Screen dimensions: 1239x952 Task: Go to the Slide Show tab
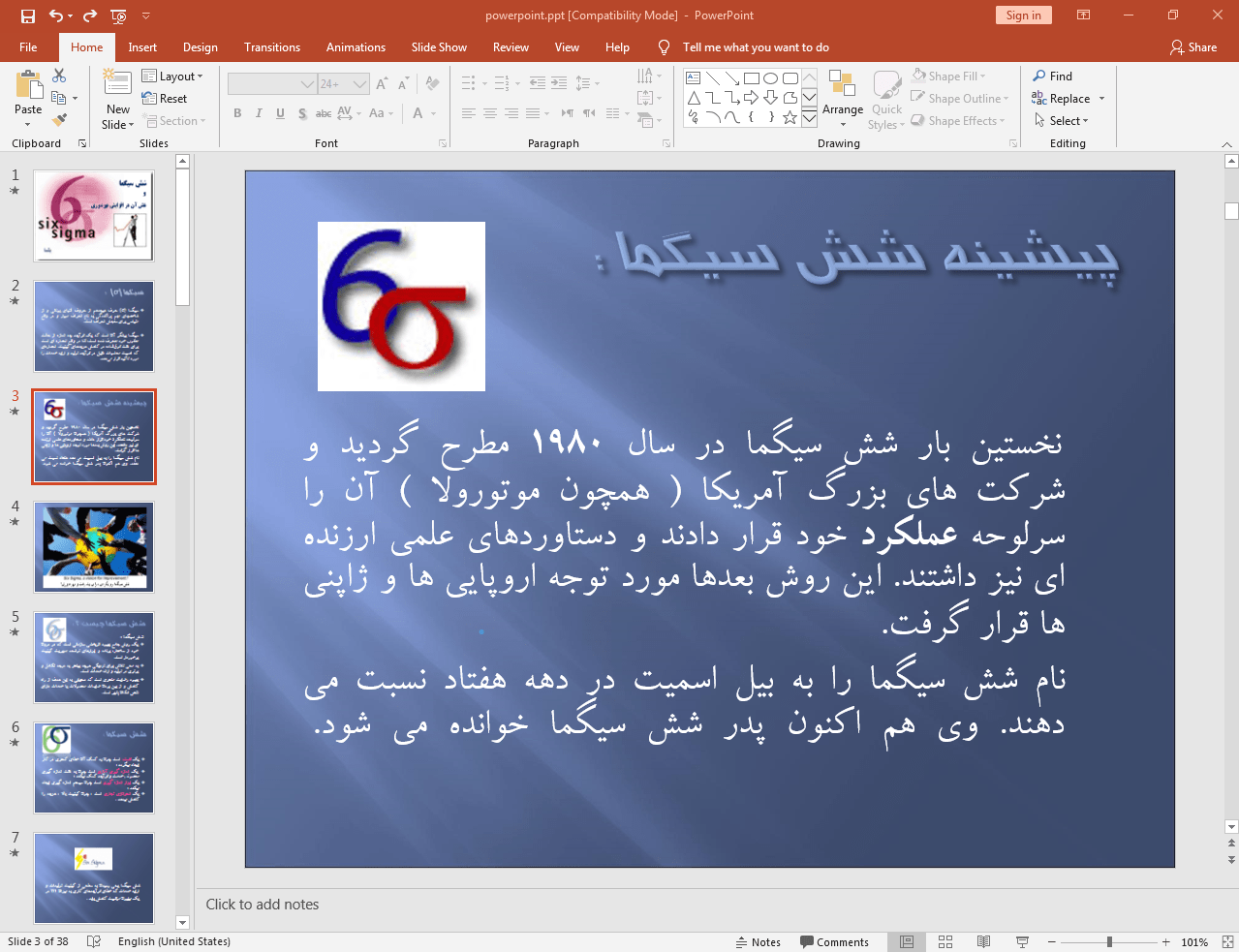[439, 47]
